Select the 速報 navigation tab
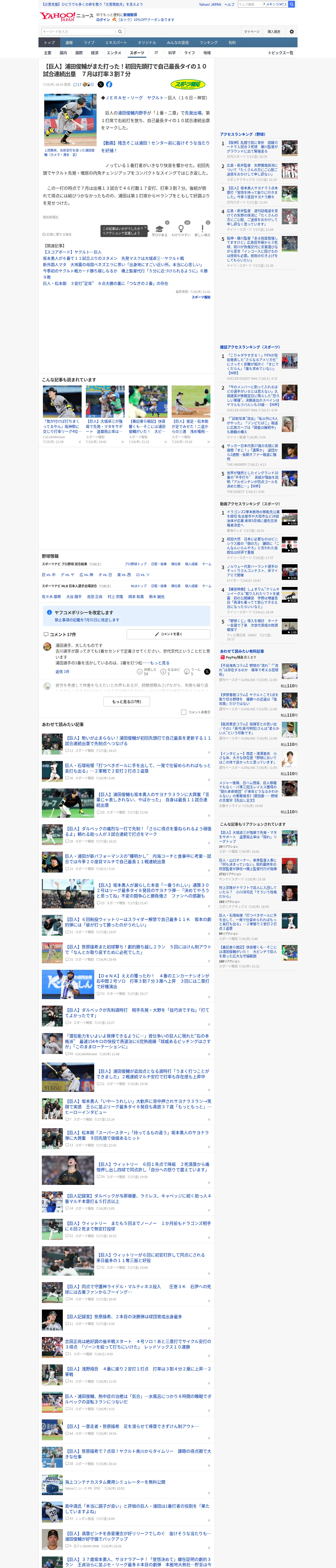Image resolution: width=336 pixels, height=1568 pixels. click(69, 43)
